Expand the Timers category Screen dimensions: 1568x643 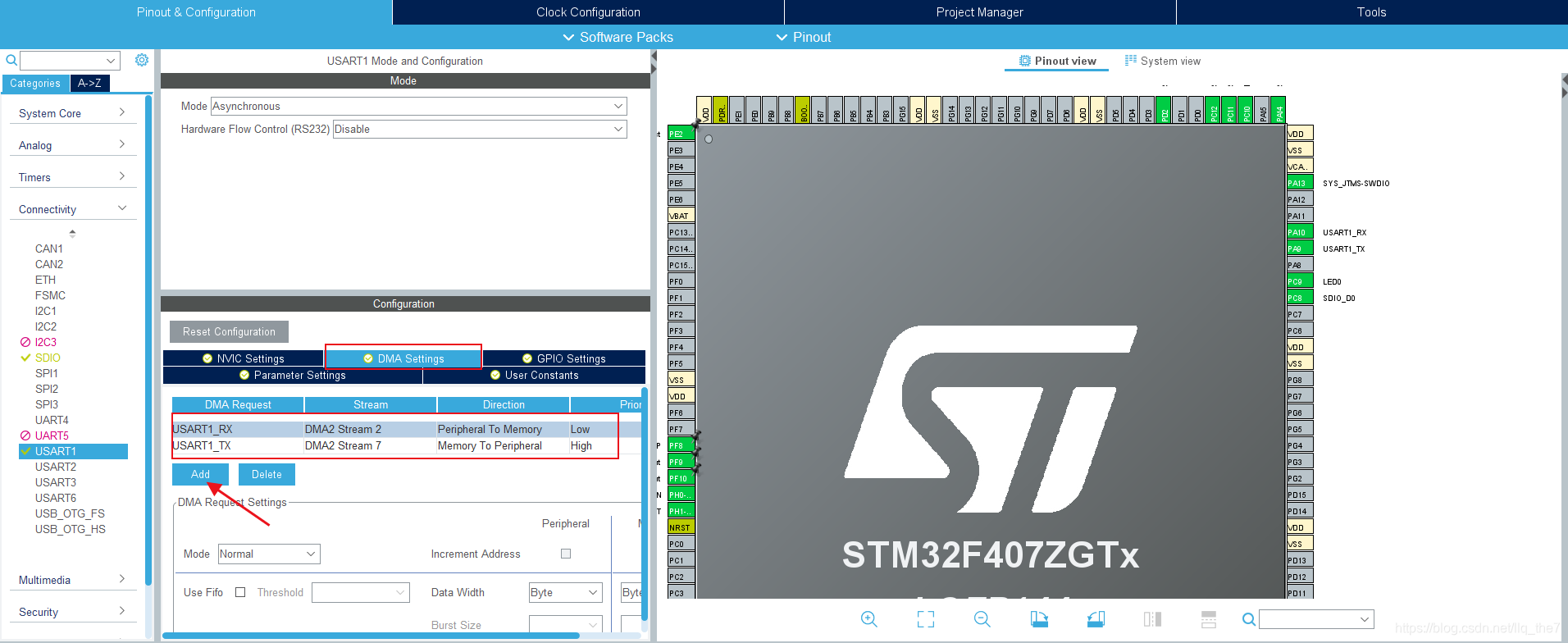pos(72,177)
